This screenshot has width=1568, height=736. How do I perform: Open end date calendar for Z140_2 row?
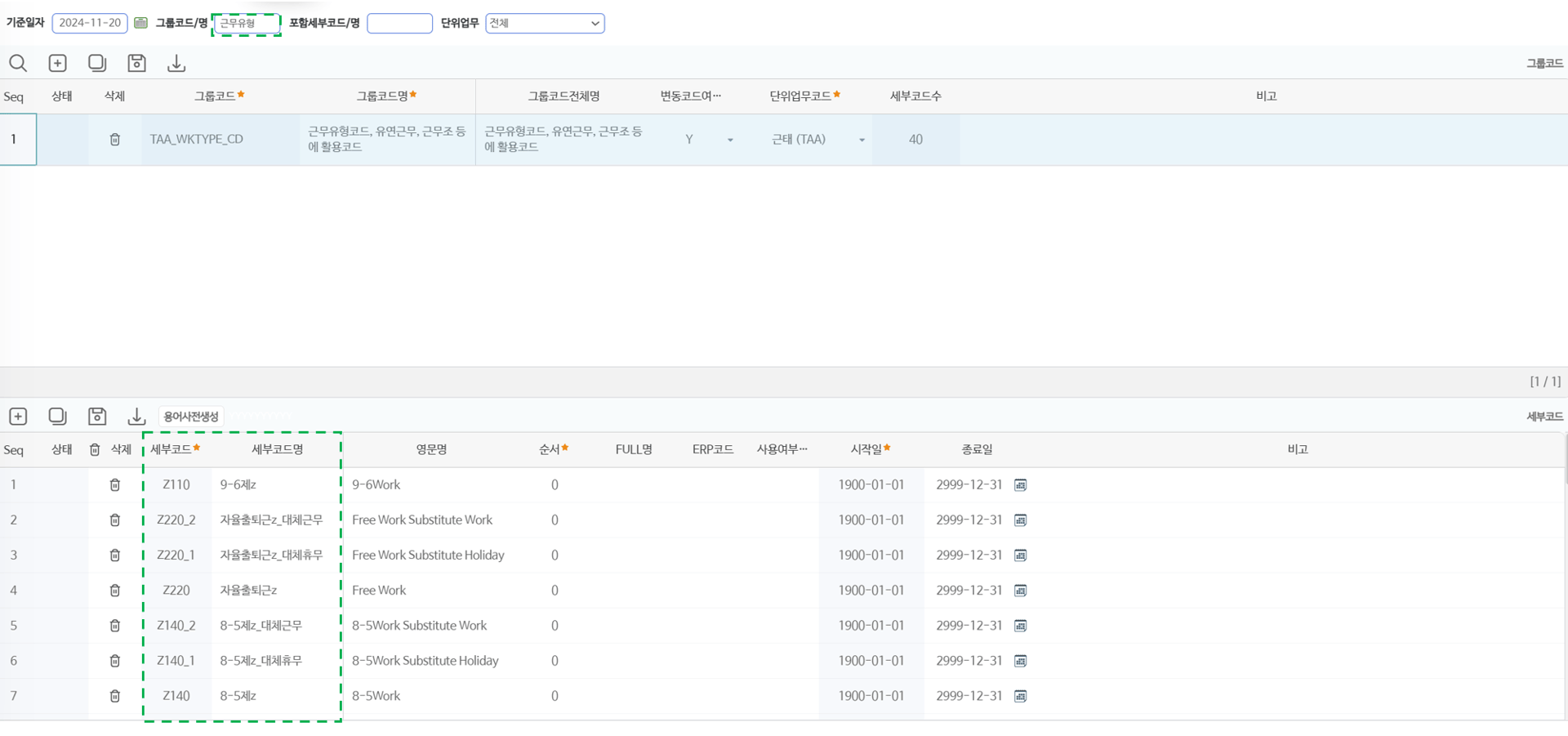[x=1020, y=626]
